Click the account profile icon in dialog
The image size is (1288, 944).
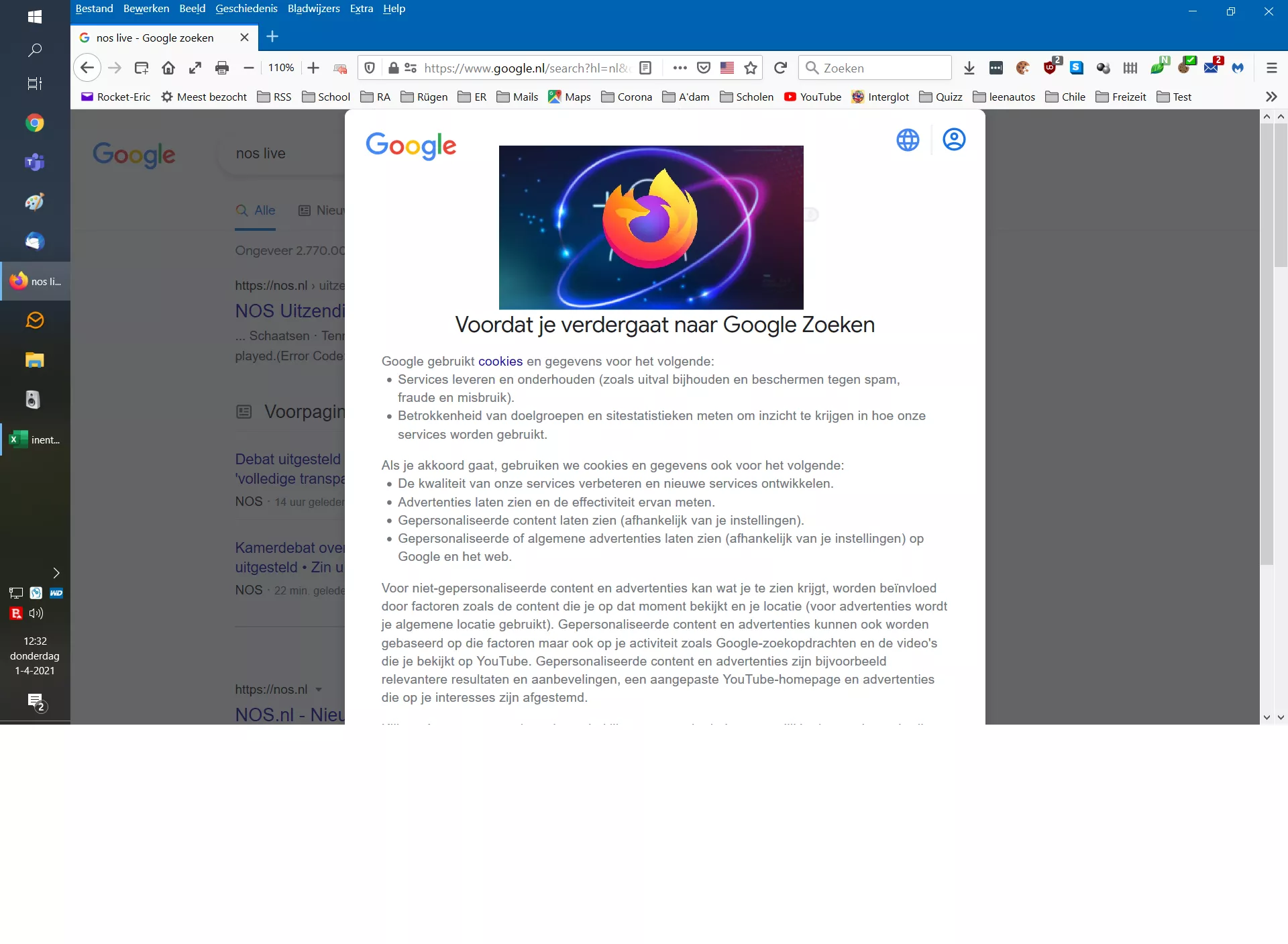pyautogui.click(x=953, y=140)
